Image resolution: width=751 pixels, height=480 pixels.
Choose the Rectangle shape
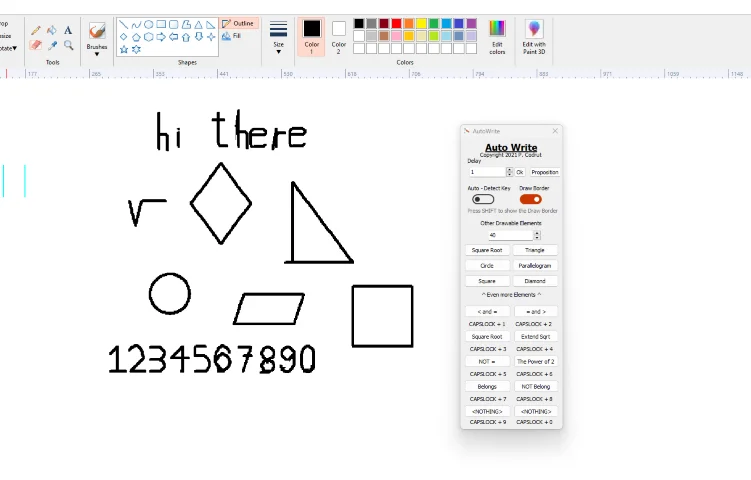point(161,24)
